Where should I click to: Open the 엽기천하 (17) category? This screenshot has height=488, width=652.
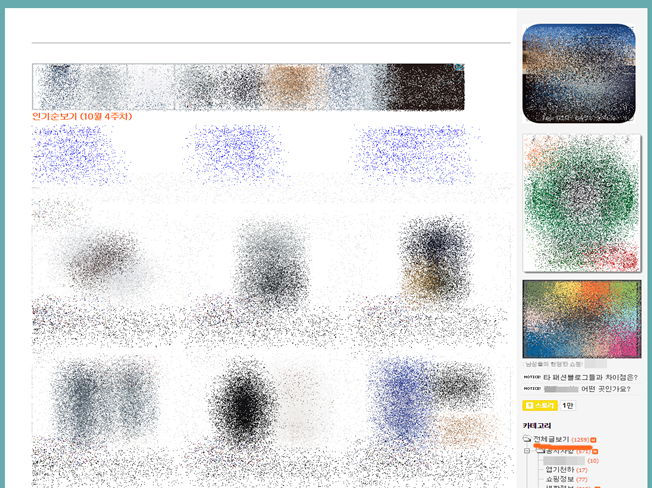coord(566,470)
